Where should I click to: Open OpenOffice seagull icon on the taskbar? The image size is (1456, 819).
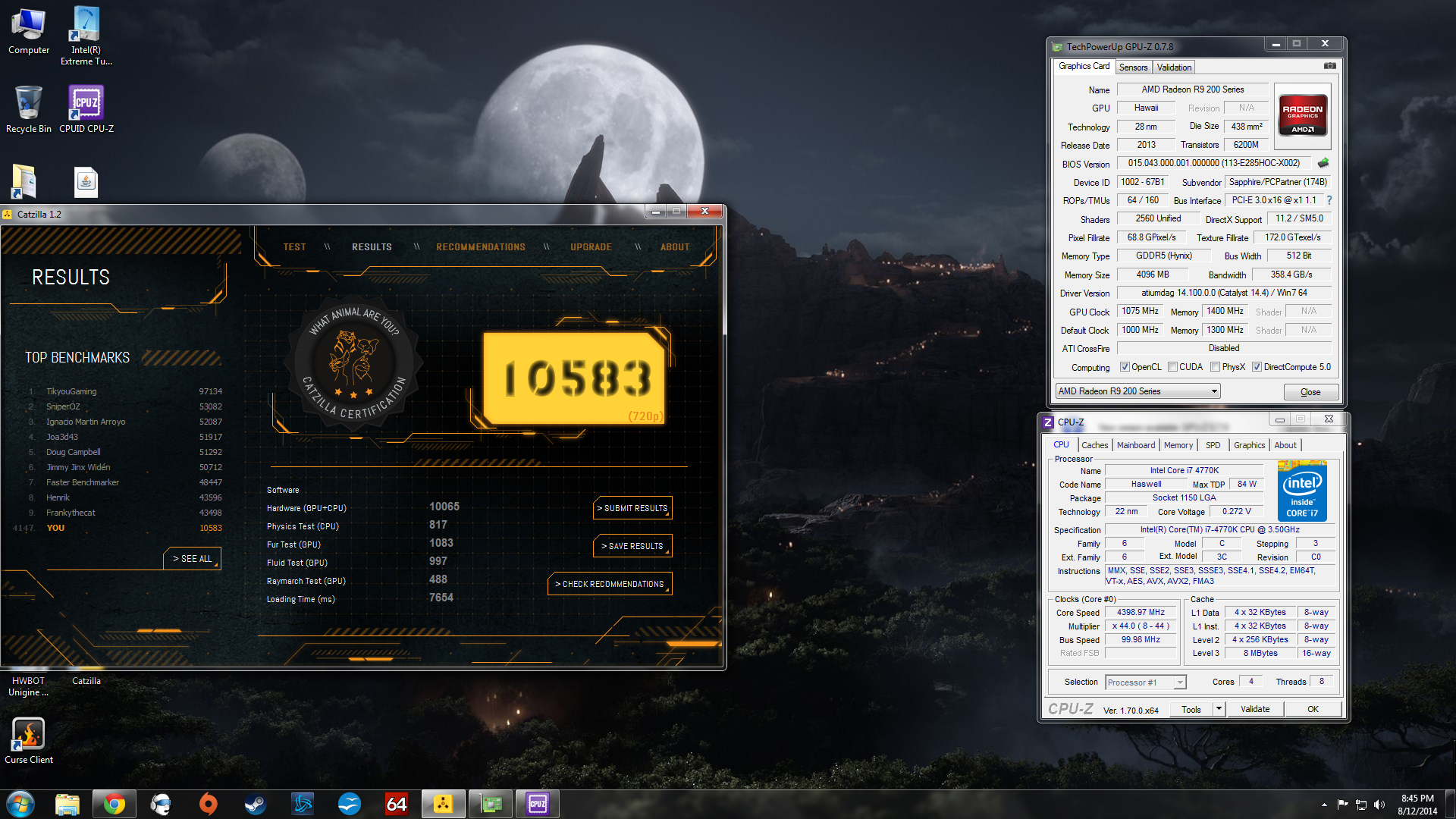(350, 804)
